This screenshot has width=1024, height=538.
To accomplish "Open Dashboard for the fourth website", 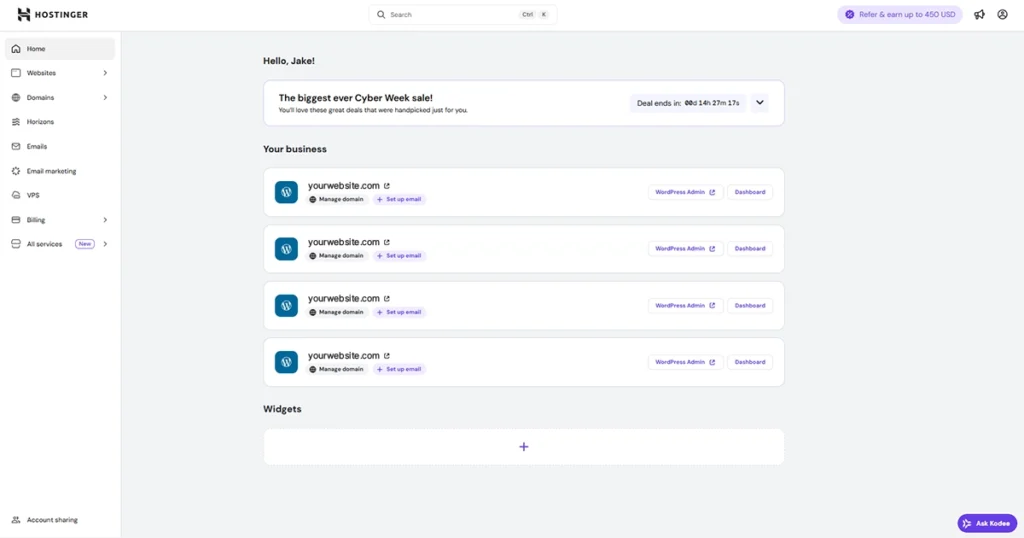I will click(750, 362).
